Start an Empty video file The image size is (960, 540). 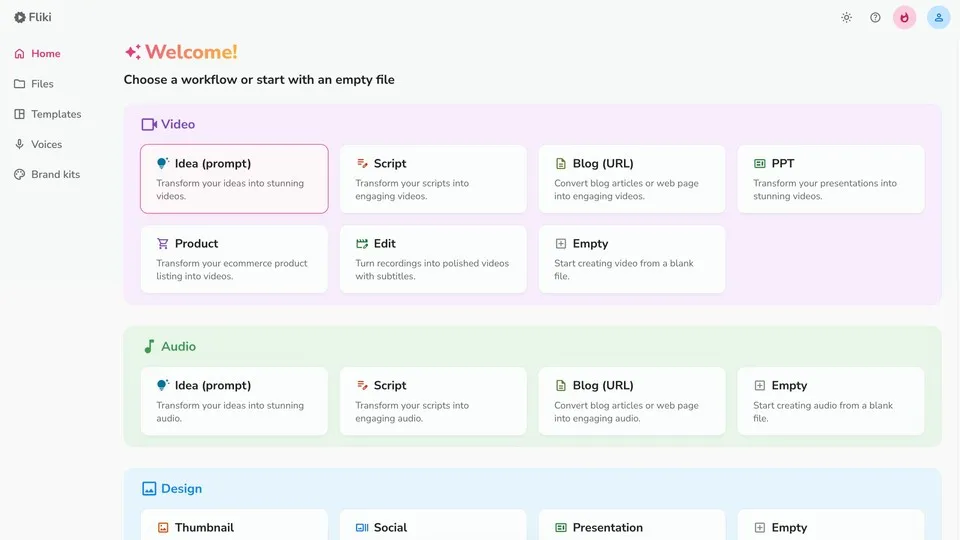coord(632,259)
